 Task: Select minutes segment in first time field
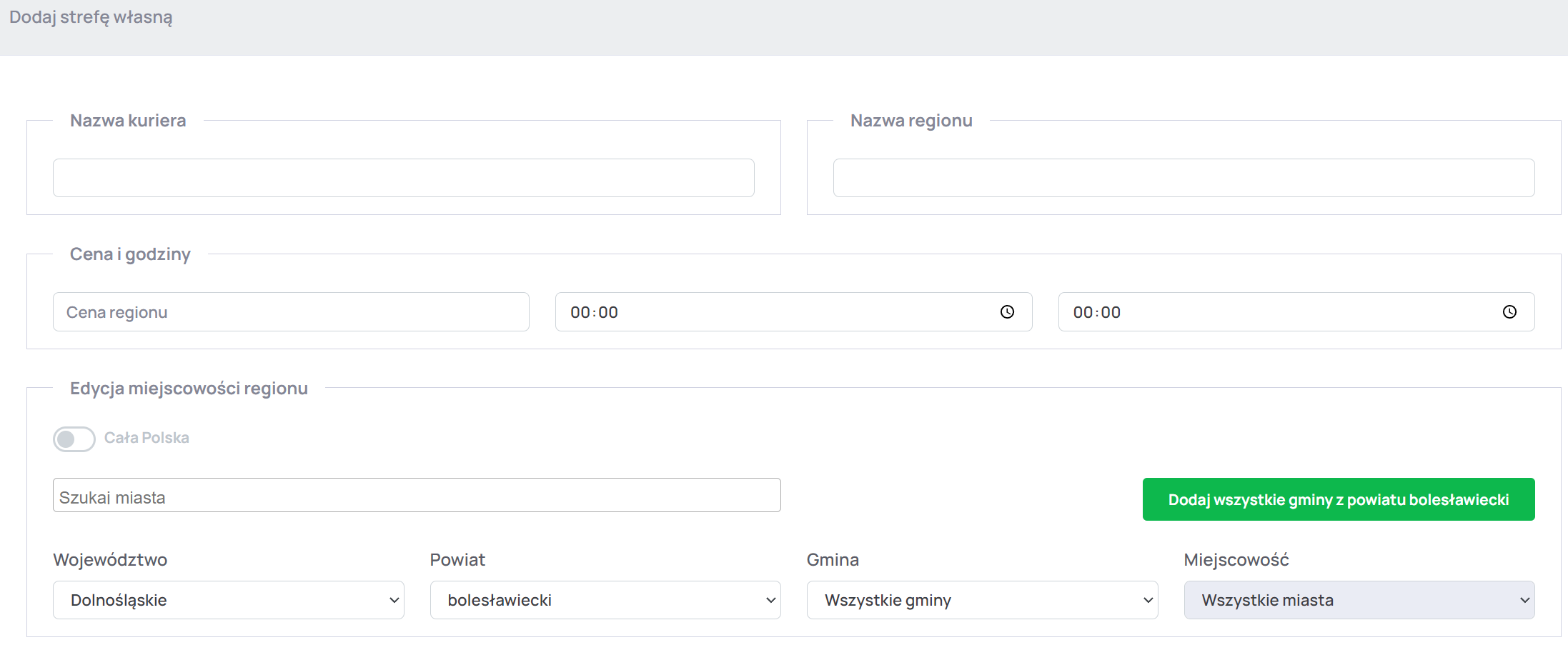[x=608, y=312]
